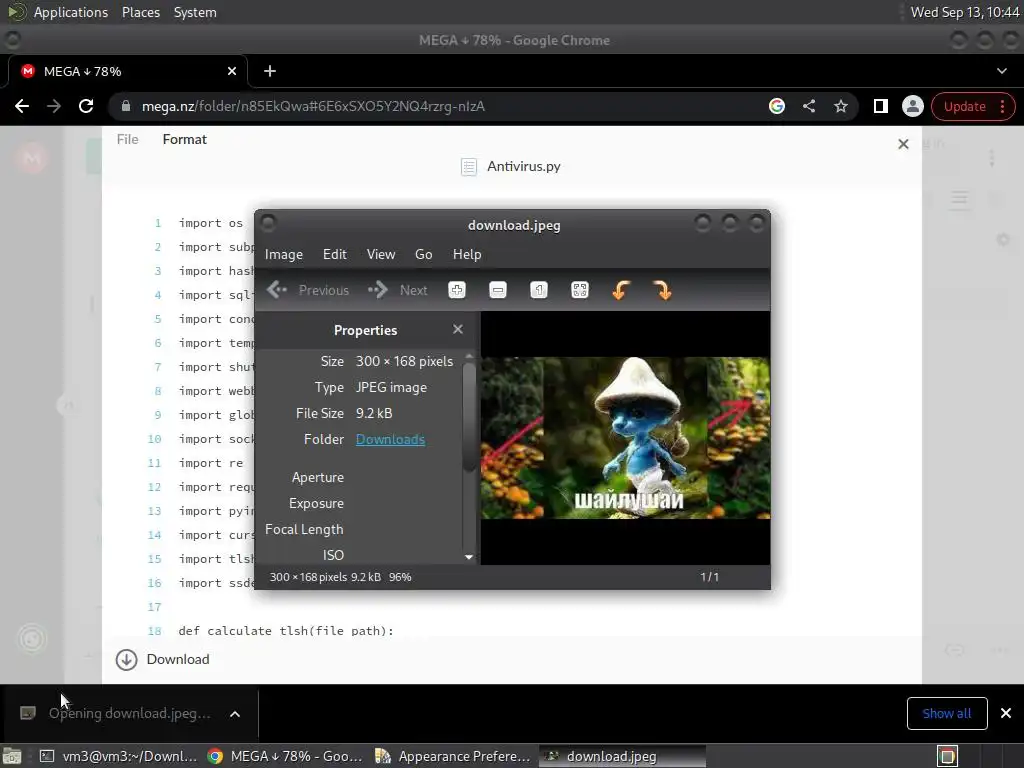The width and height of the screenshot is (1024, 768).
Task: Switch to download.jpeg taskbar entry
Action: coord(622,756)
